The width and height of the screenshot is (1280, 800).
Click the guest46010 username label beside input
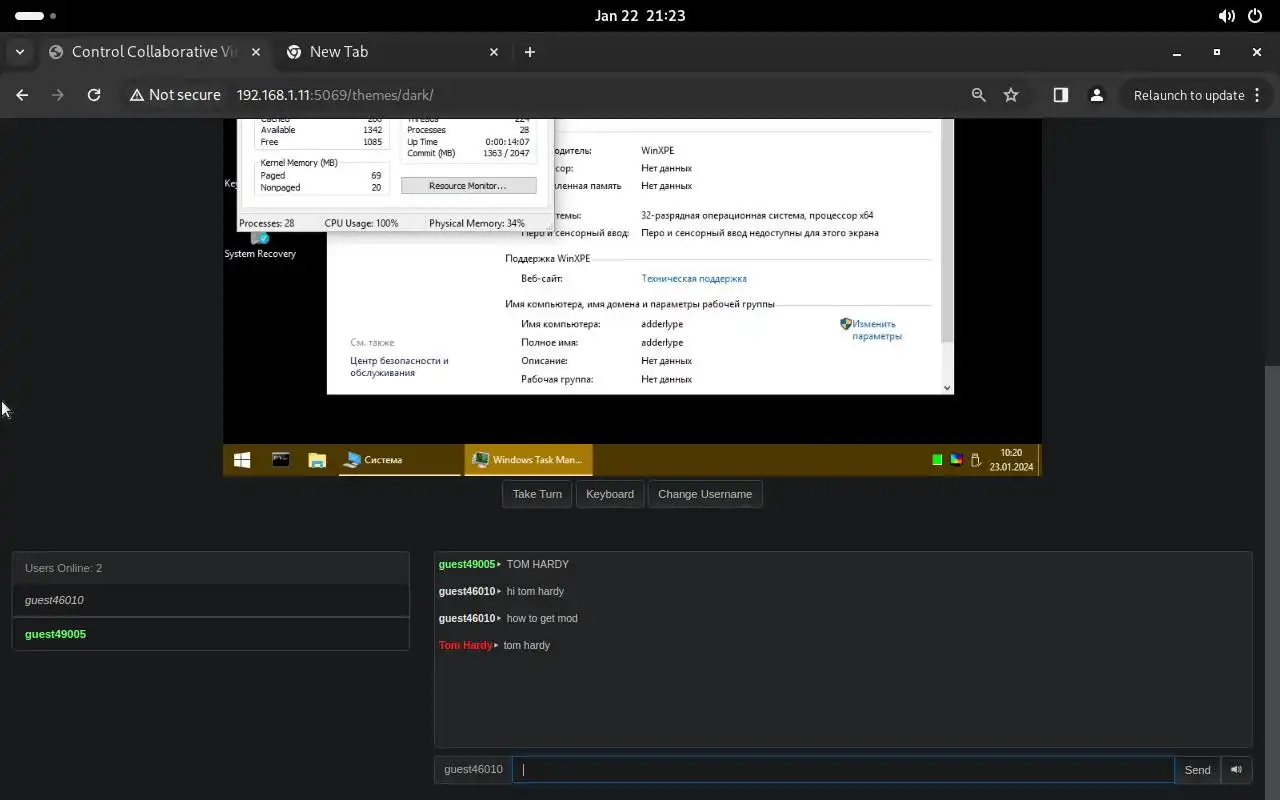(473, 769)
